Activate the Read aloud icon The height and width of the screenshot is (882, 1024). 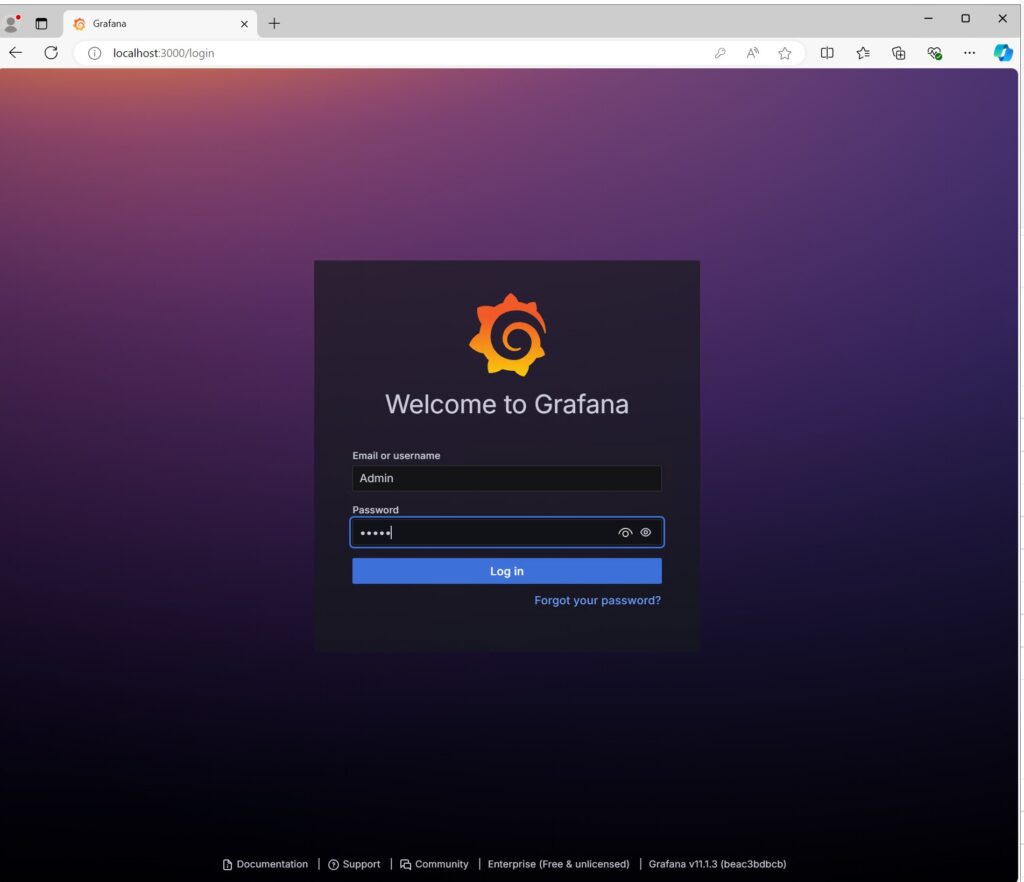(752, 53)
